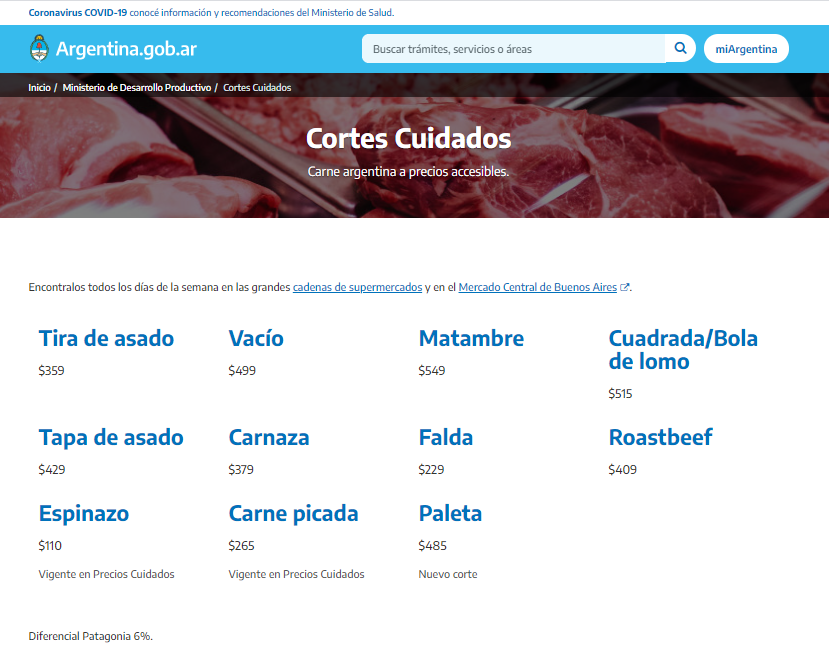Click the Carnaza heading
This screenshot has height=651, width=829.
(x=269, y=437)
